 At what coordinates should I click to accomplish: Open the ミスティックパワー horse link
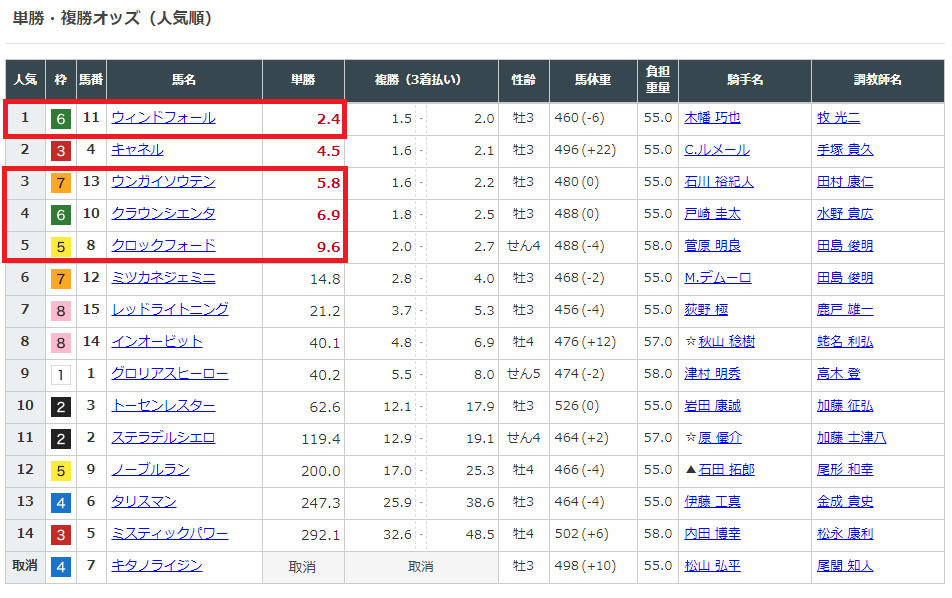coord(169,534)
